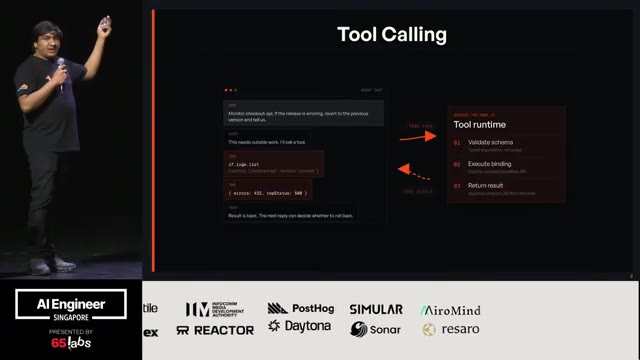The image size is (640, 360).
Task: Click the "Monitor checkout-api" user message
Action: (304, 113)
